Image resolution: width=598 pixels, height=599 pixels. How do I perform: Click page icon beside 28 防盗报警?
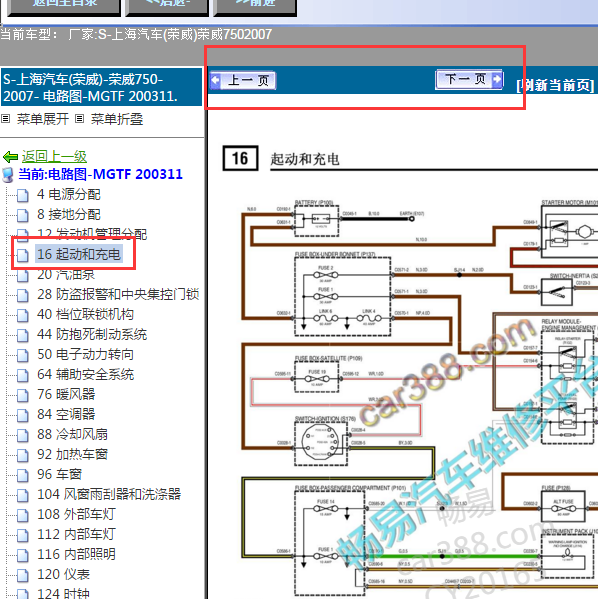coord(23,295)
